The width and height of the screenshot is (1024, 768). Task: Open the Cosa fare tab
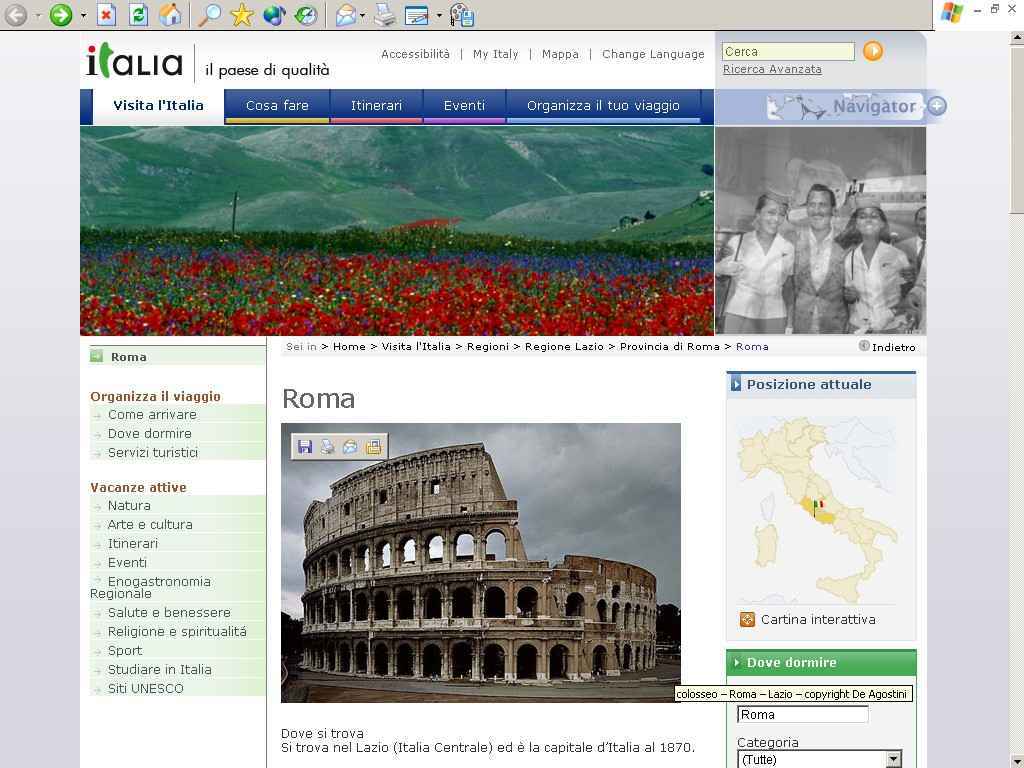[x=277, y=105]
